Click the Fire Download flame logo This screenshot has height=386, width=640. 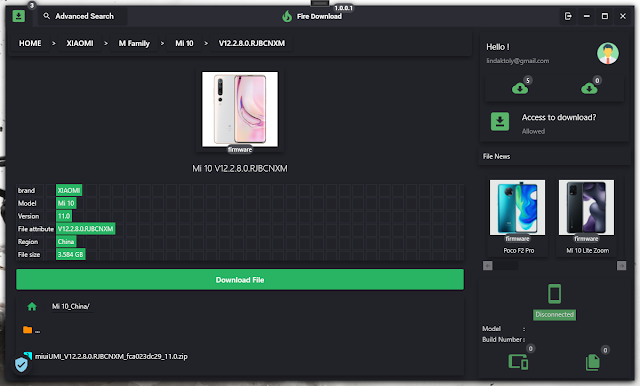click(287, 16)
